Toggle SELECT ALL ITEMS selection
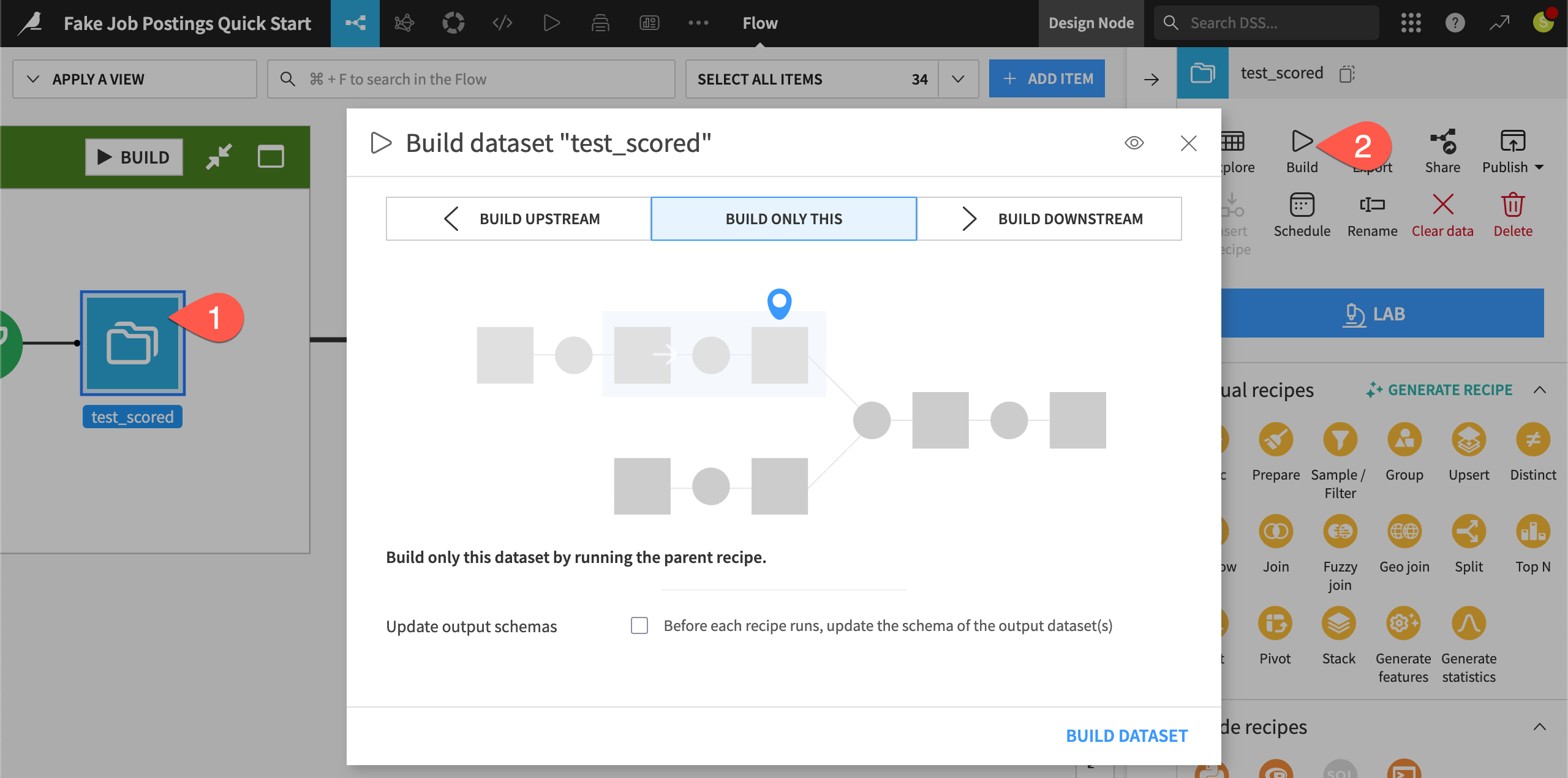This screenshot has height=778, width=1568. click(759, 78)
